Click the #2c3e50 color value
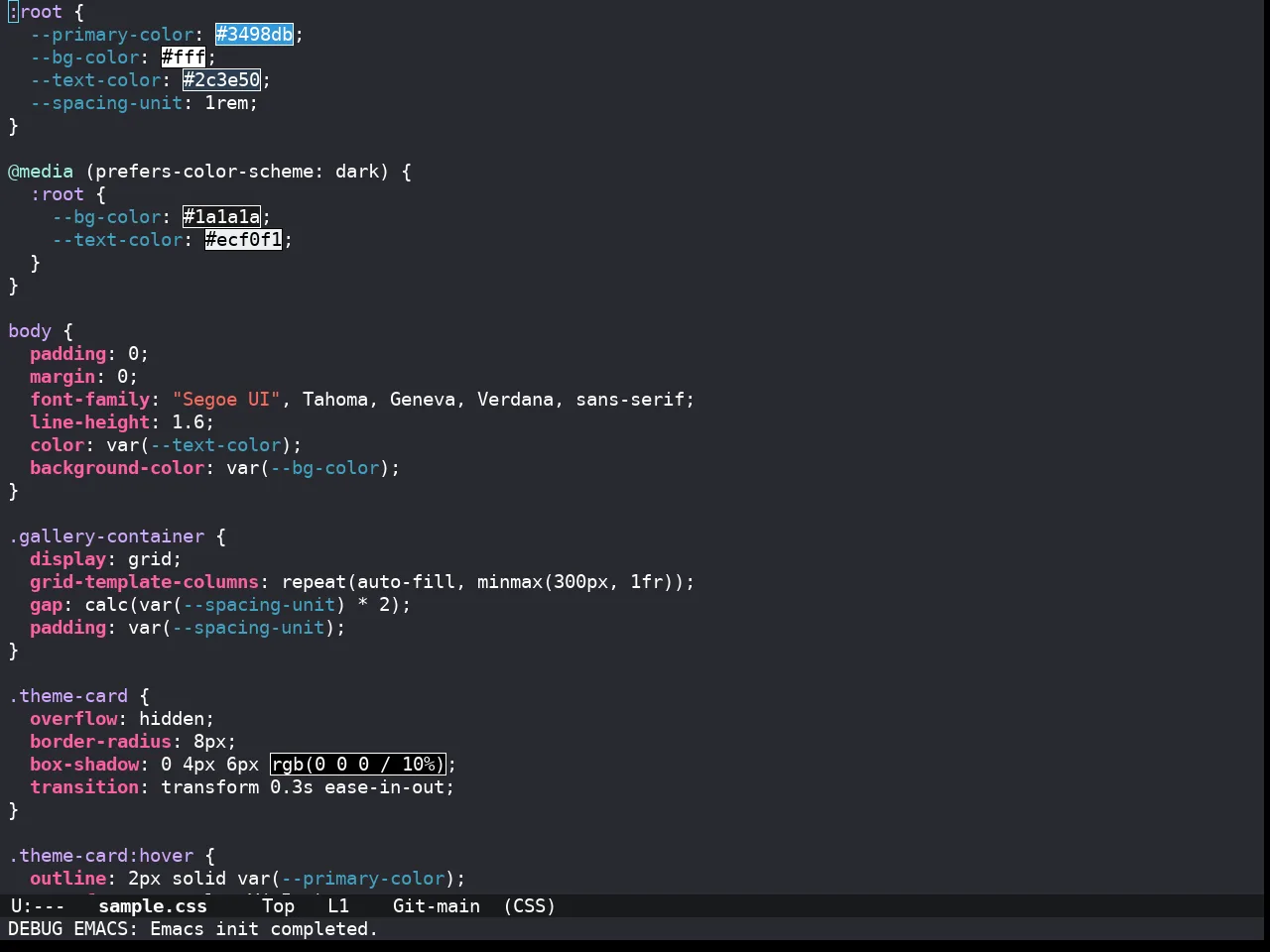 pyautogui.click(x=221, y=80)
